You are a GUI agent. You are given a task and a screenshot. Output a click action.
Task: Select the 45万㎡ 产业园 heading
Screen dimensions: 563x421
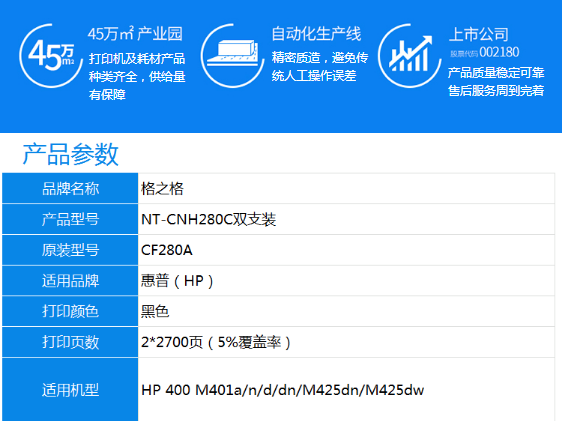pos(135,34)
